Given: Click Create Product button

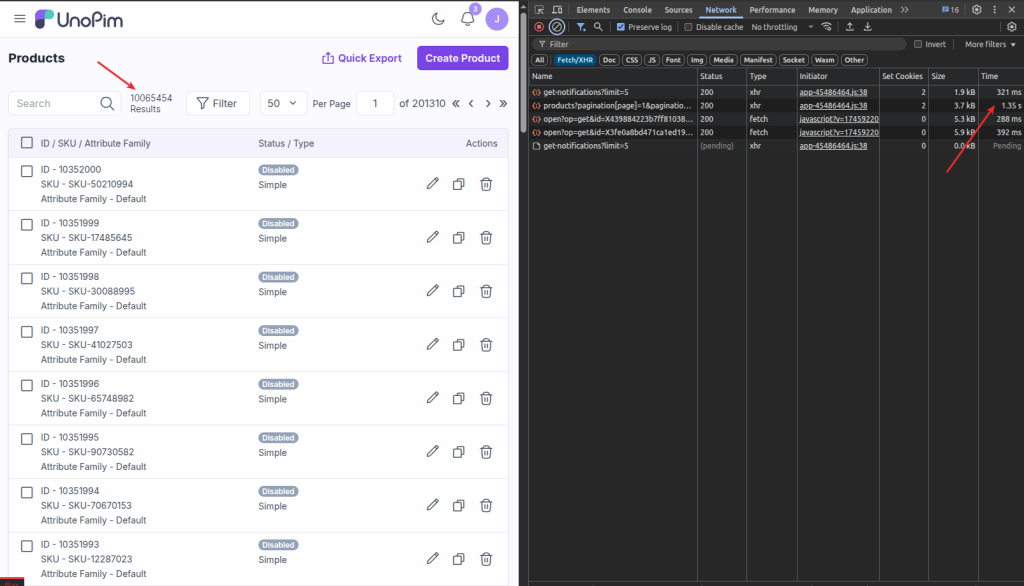Looking at the screenshot, I should (x=463, y=58).
